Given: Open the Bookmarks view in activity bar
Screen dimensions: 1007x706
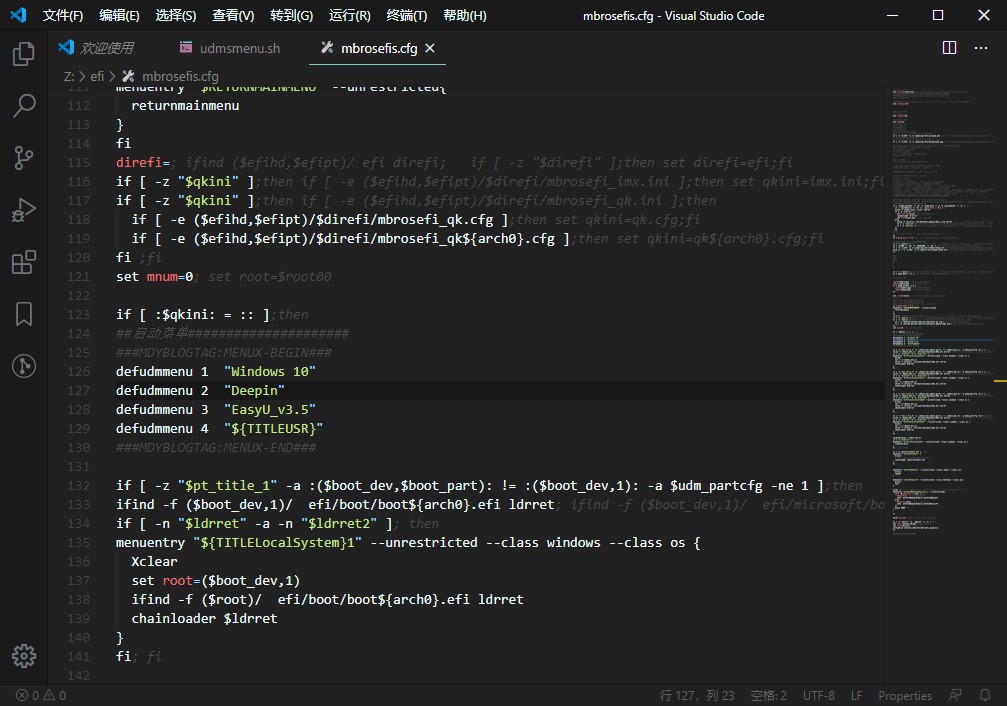Looking at the screenshot, I should coord(24,314).
